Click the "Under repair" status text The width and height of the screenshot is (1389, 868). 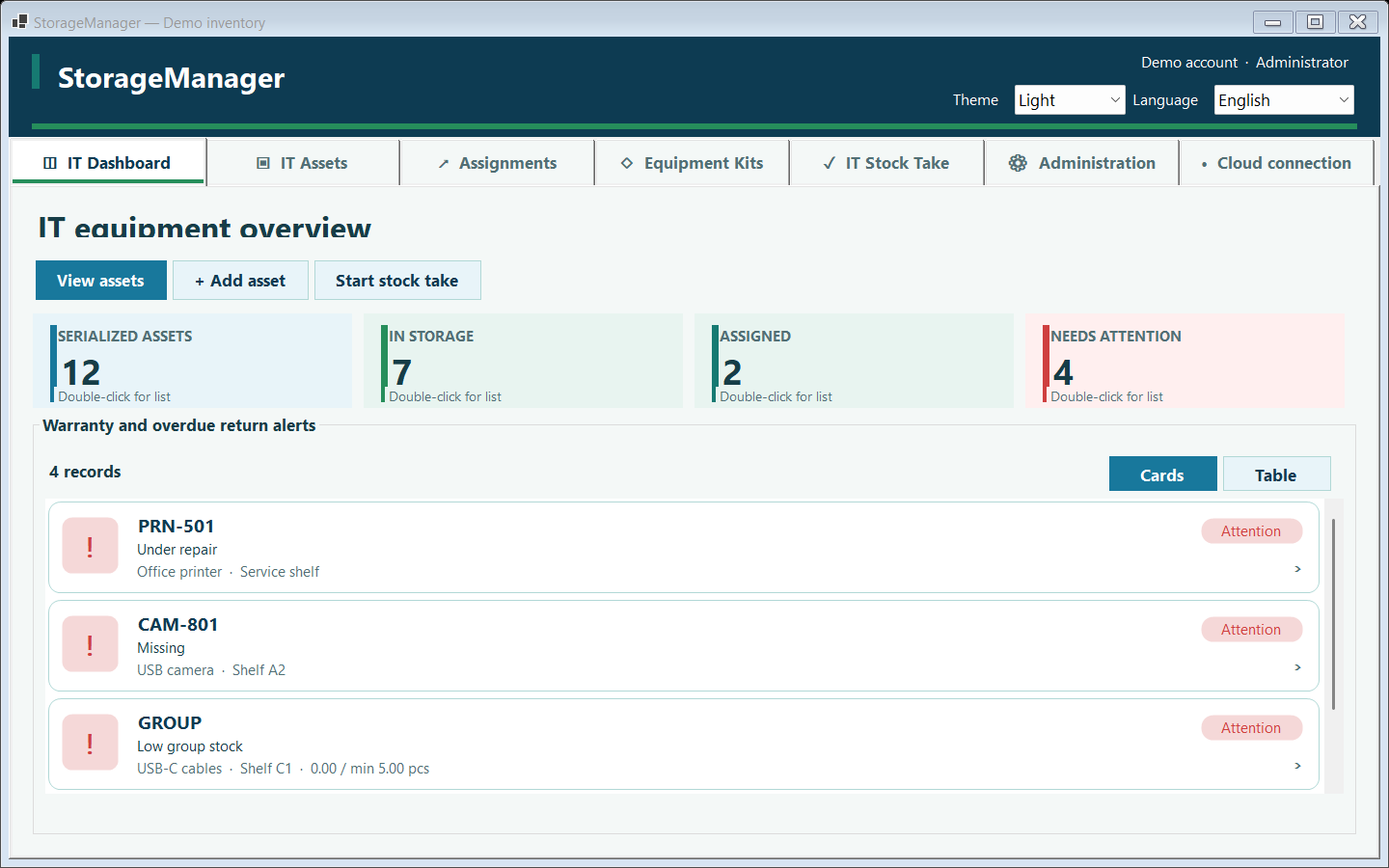click(177, 550)
